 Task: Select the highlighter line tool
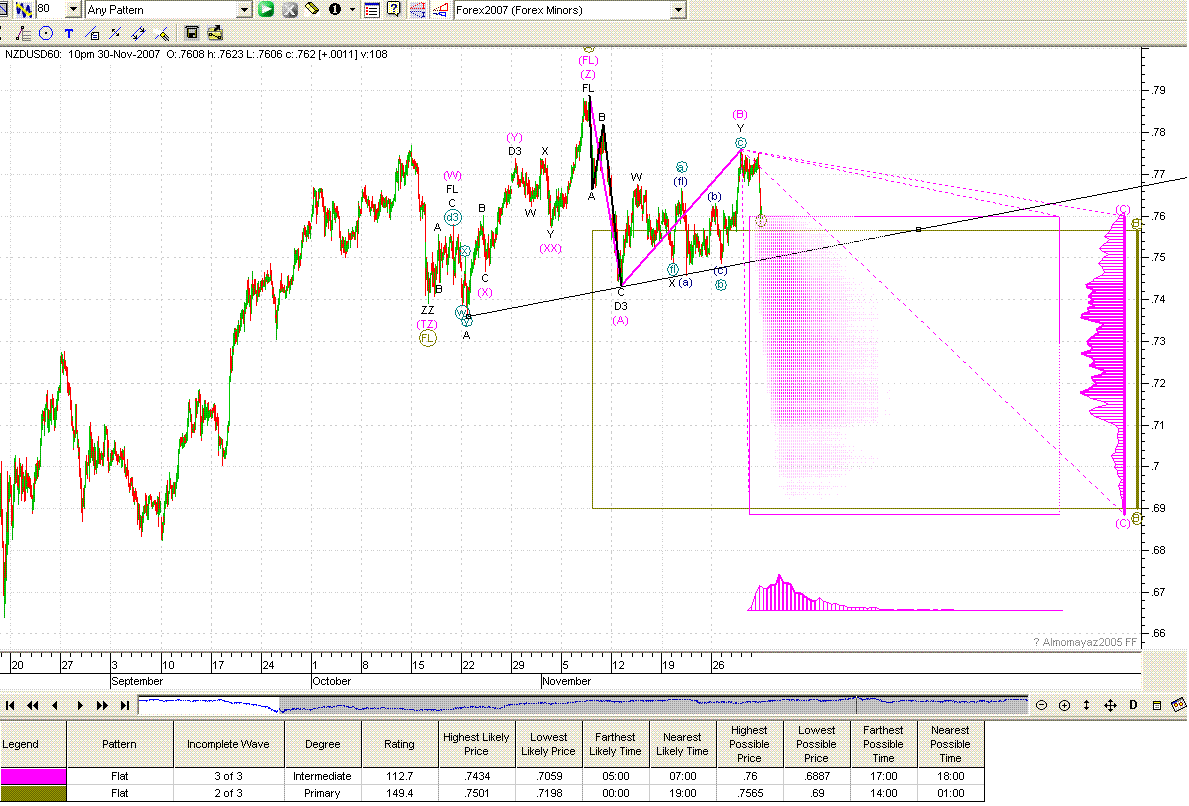(x=162, y=33)
